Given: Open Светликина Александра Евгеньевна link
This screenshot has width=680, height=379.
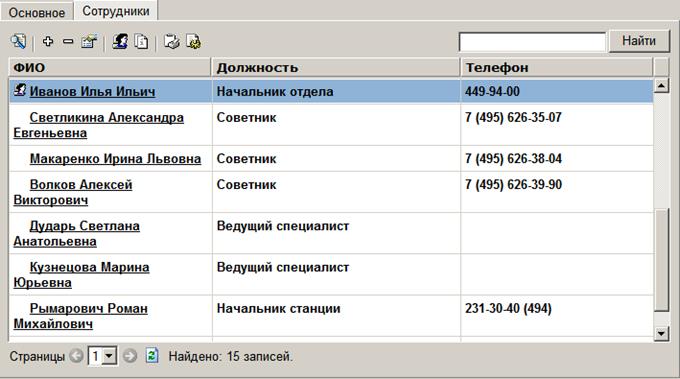Looking at the screenshot, I should click(98, 125).
